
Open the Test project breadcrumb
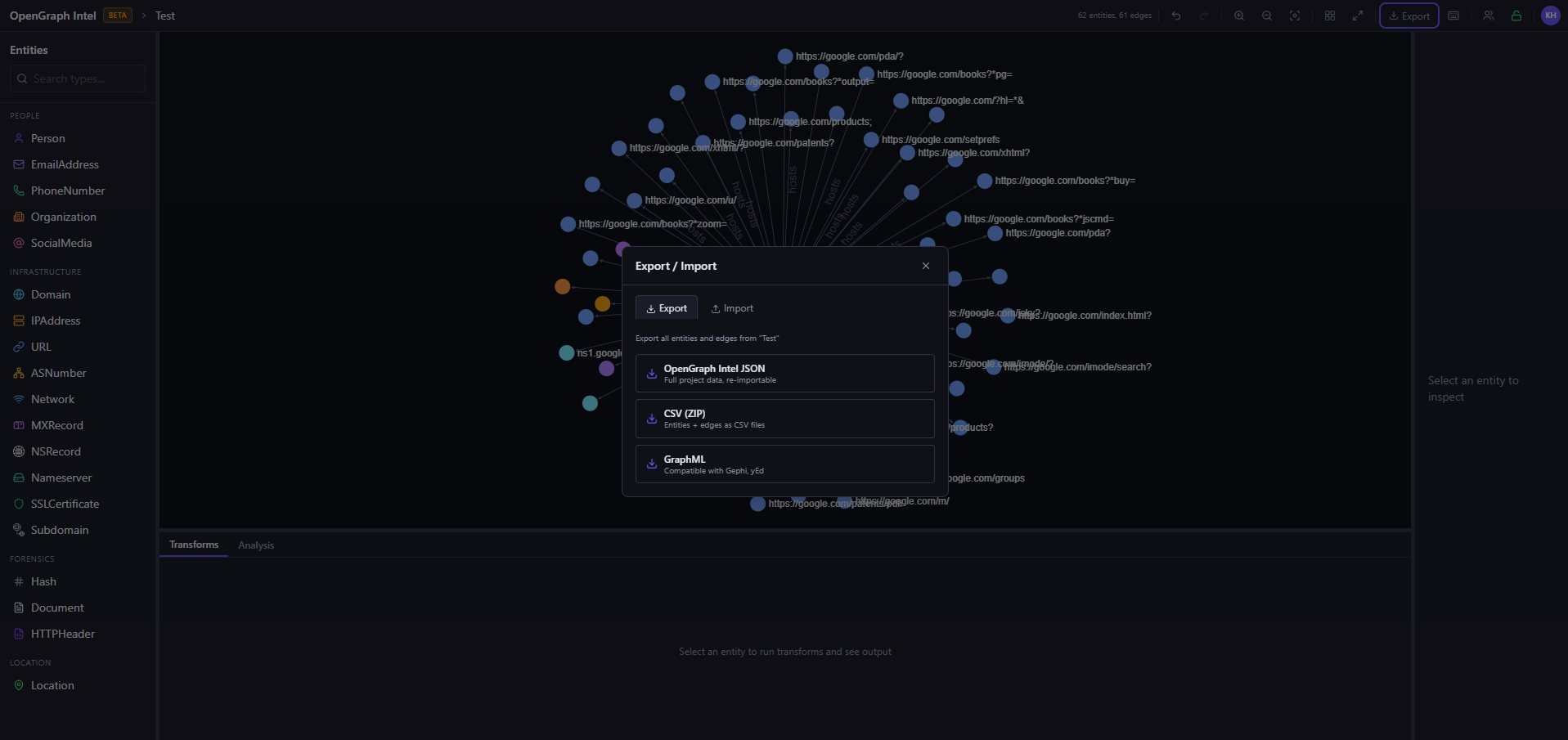(x=165, y=15)
